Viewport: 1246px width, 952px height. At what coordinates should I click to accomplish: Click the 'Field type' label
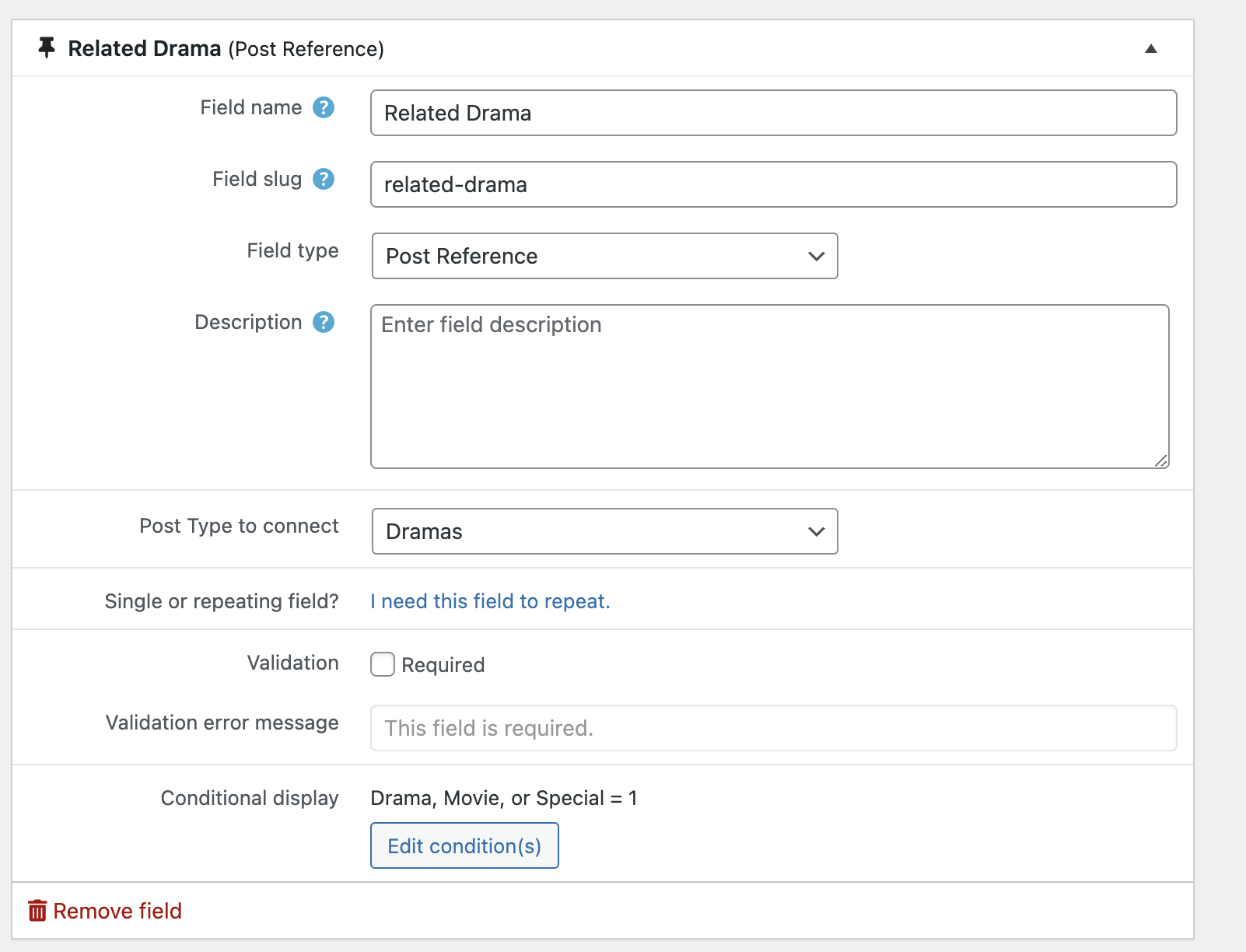(293, 250)
